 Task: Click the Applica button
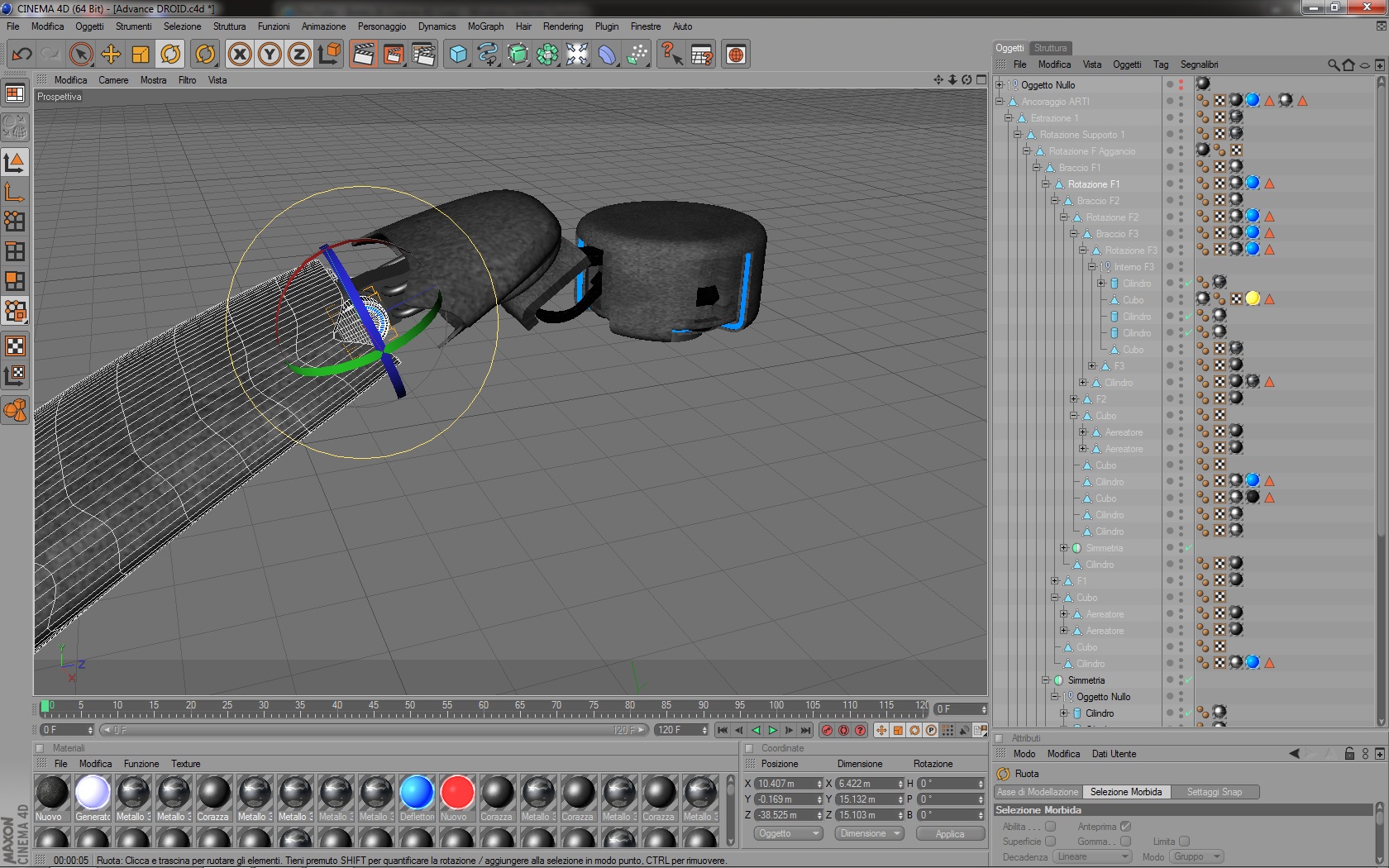click(x=949, y=833)
